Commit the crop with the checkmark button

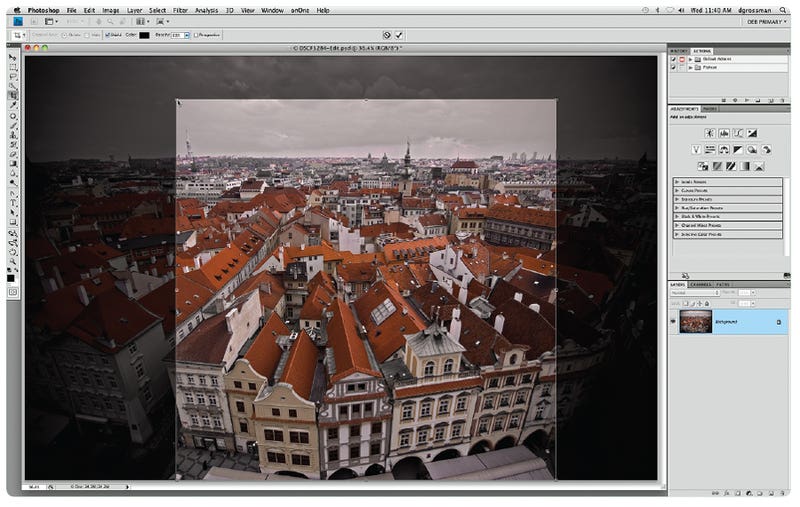[x=399, y=35]
